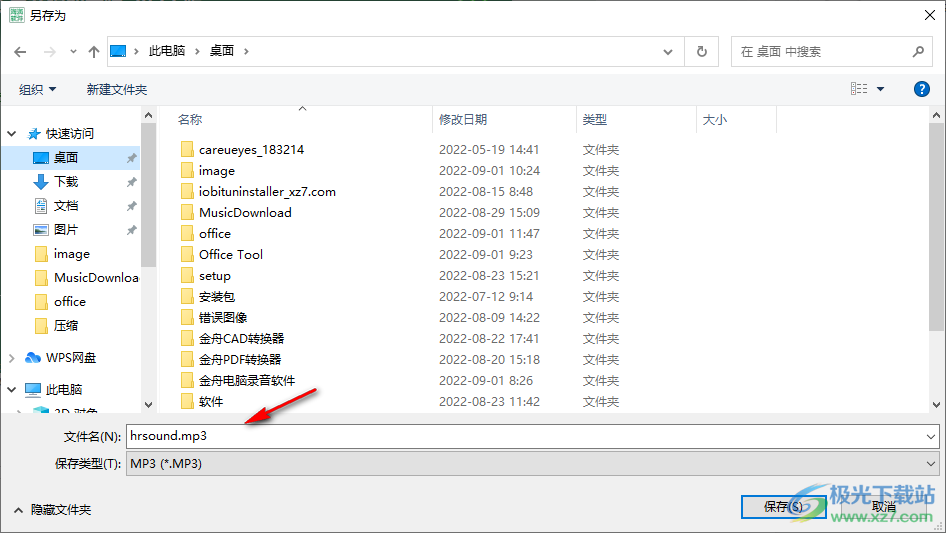Select the 金舟CAD转换器 folder

(x=241, y=339)
